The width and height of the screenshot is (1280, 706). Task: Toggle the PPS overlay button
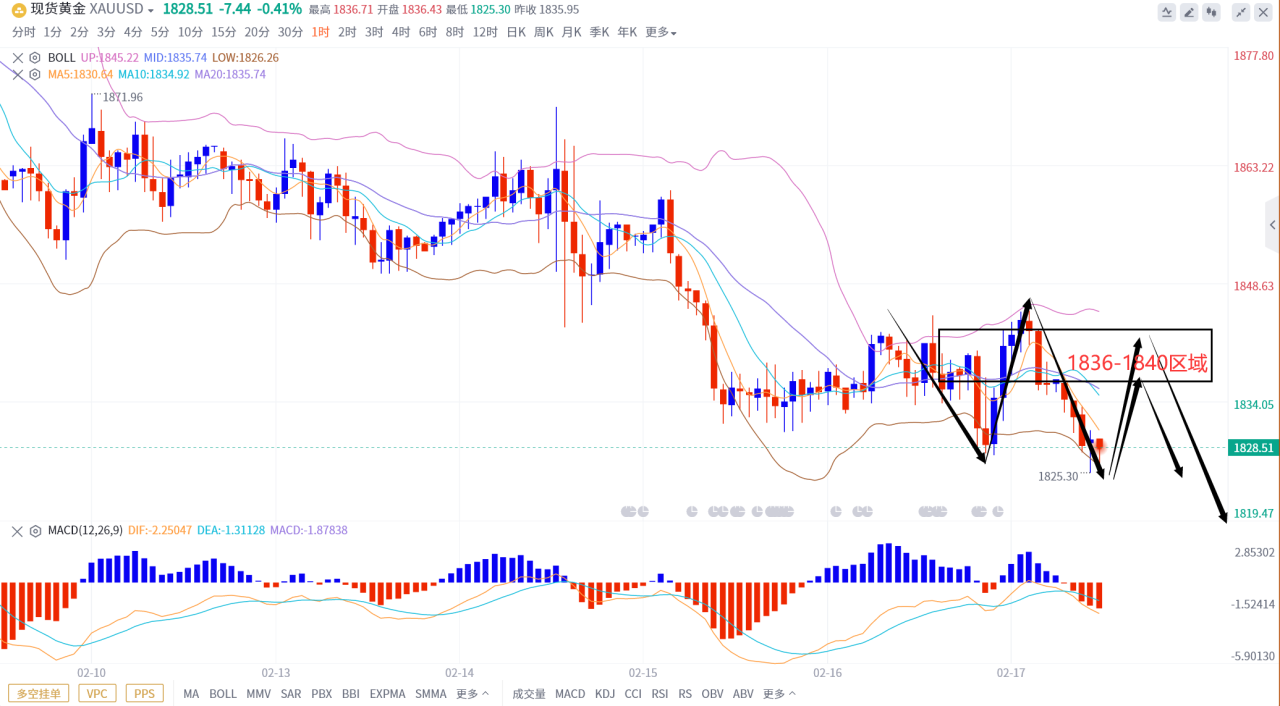point(144,693)
